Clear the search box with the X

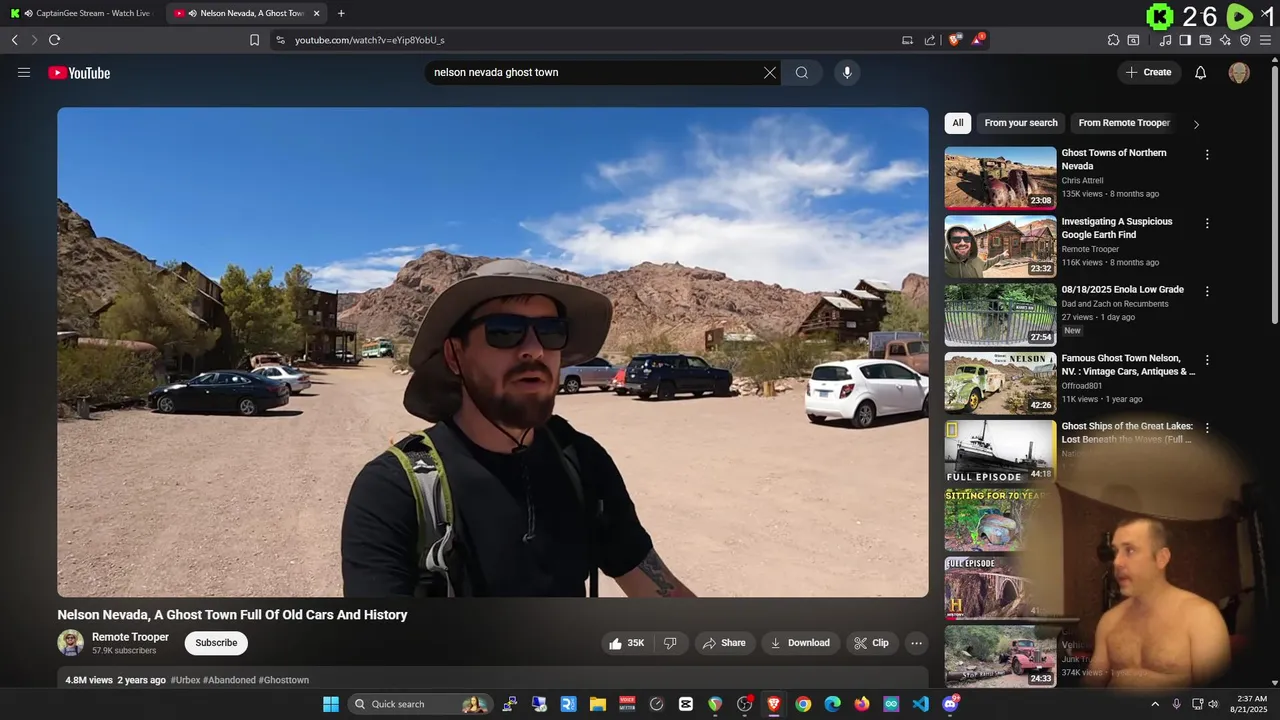(x=770, y=72)
